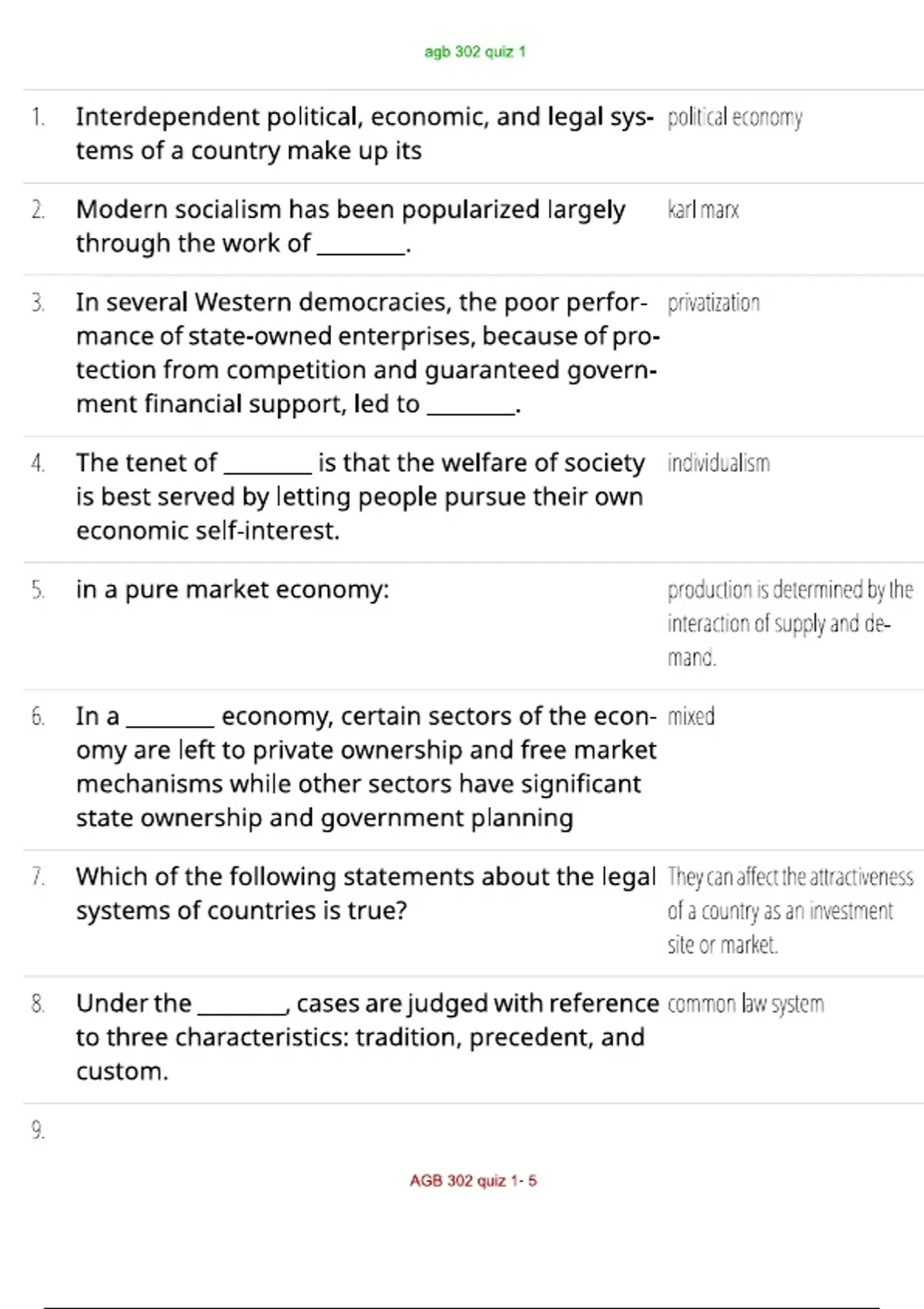Click the answer about supply and demand interaction

[x=789, y=623]
